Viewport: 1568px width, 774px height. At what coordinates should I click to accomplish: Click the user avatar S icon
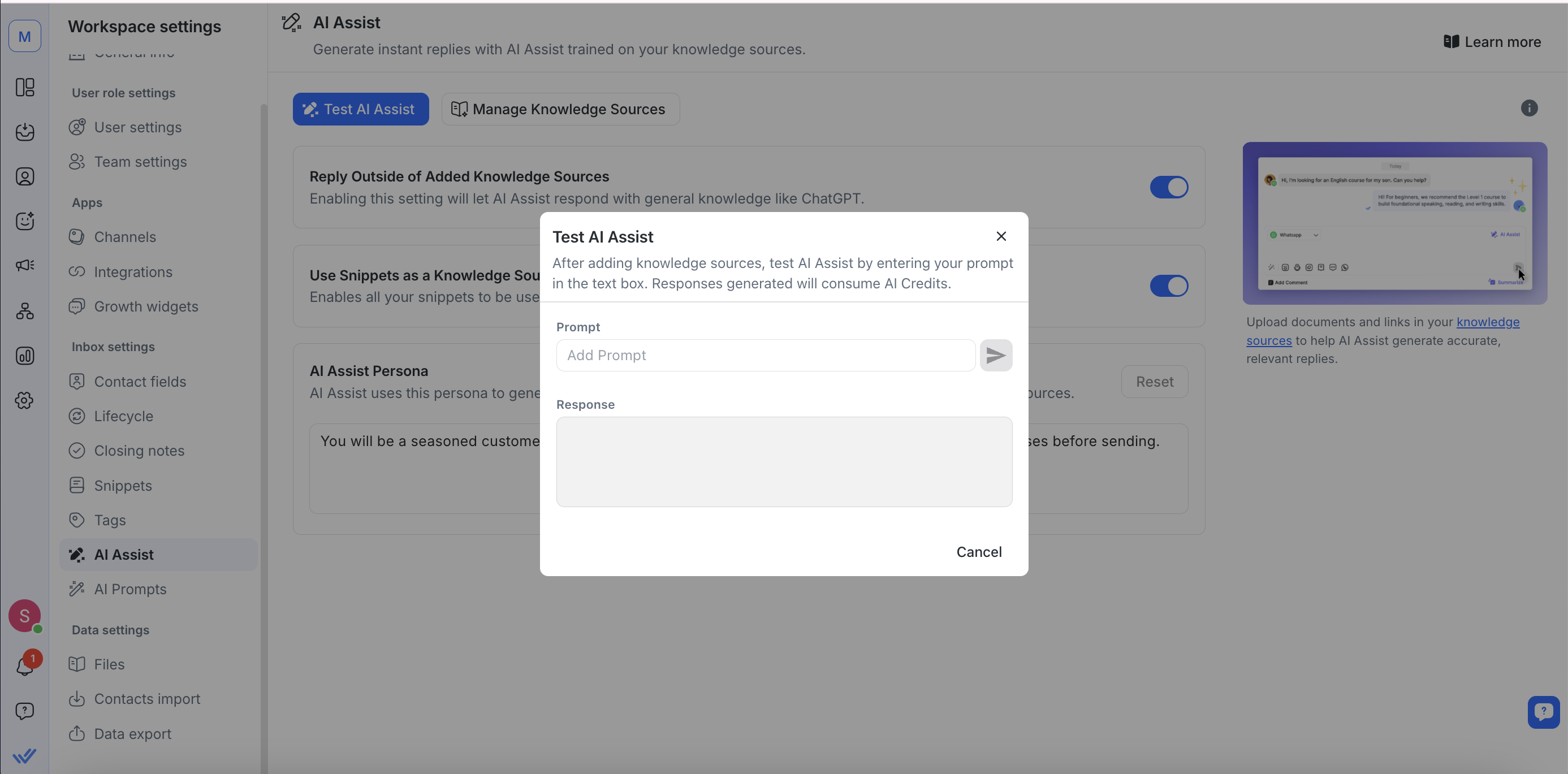pos(24,615)
